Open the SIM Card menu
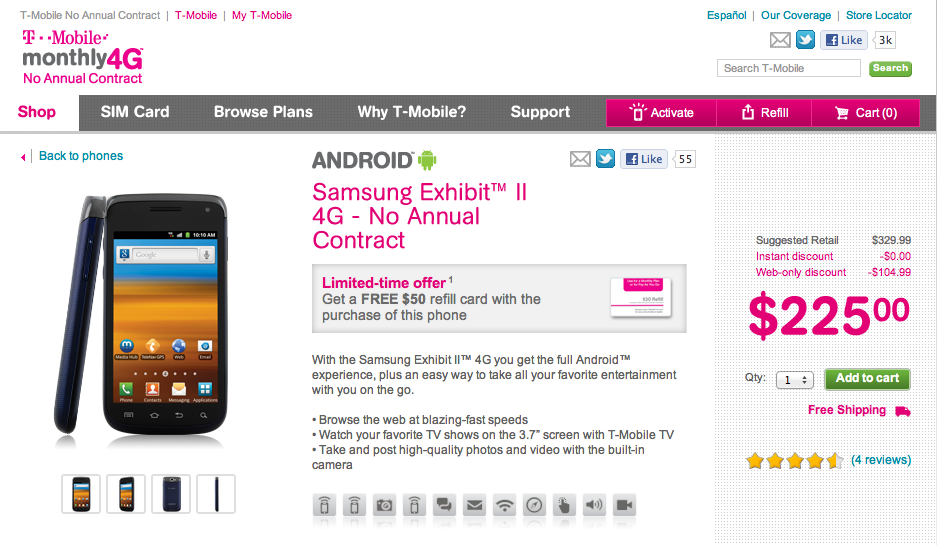937x545 pixels. point(135,112)
